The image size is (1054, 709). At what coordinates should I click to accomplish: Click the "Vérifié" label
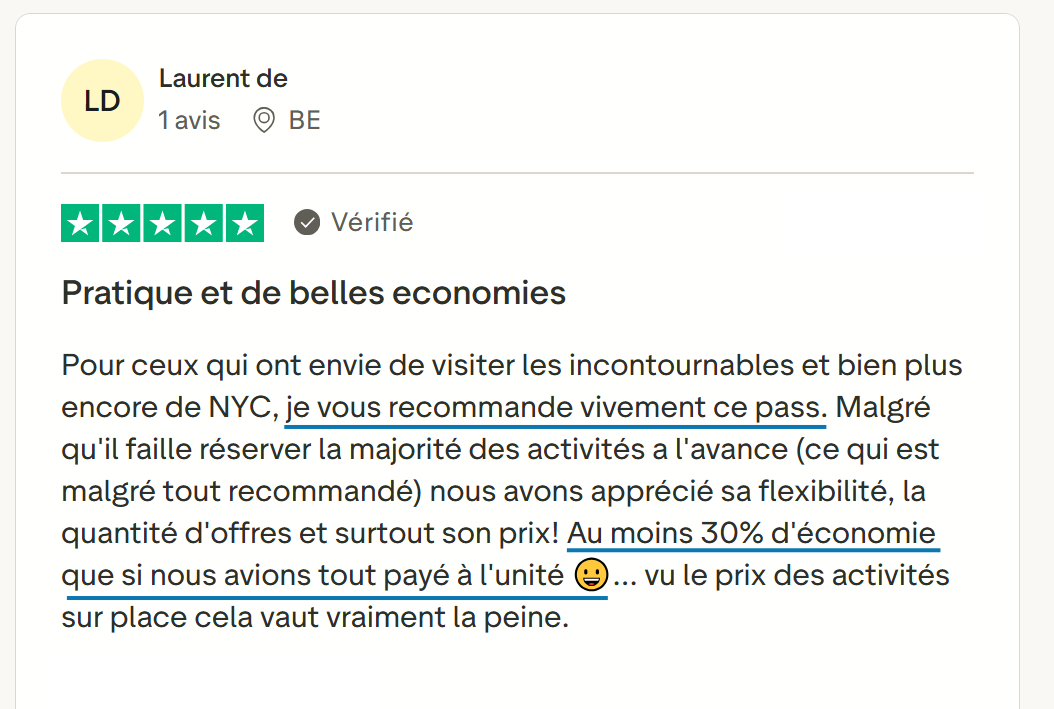[x=372, y=222]
